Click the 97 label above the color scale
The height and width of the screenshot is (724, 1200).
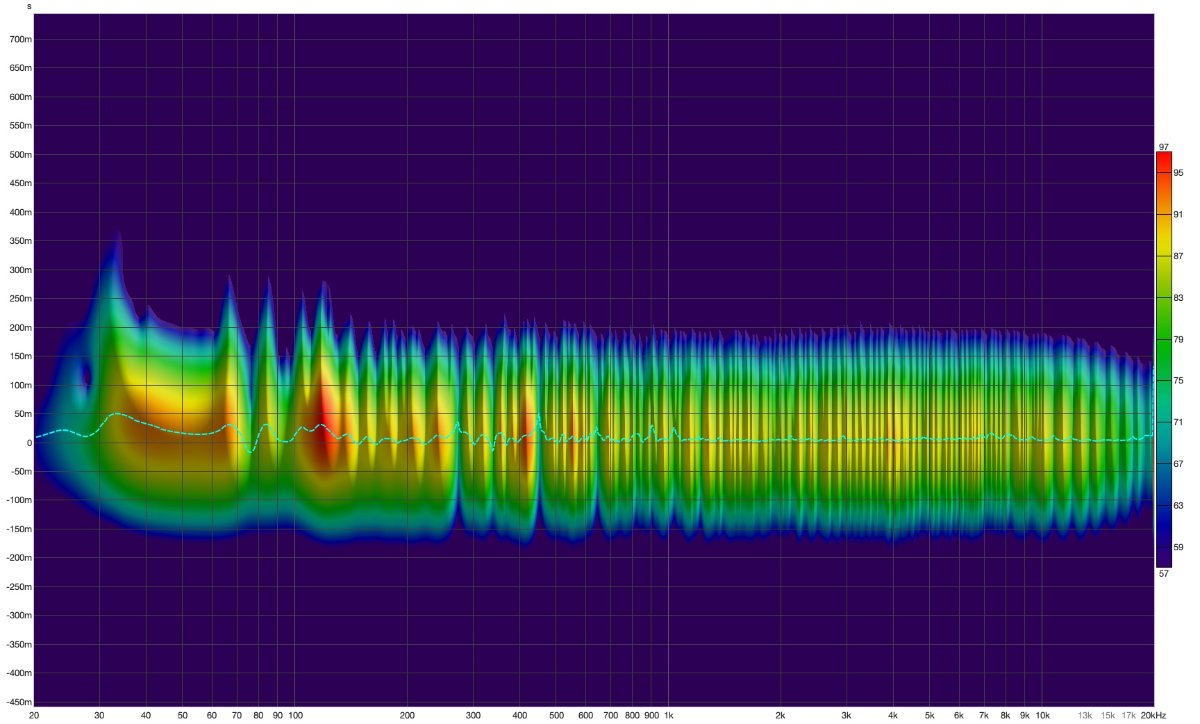pos(1163,147)
